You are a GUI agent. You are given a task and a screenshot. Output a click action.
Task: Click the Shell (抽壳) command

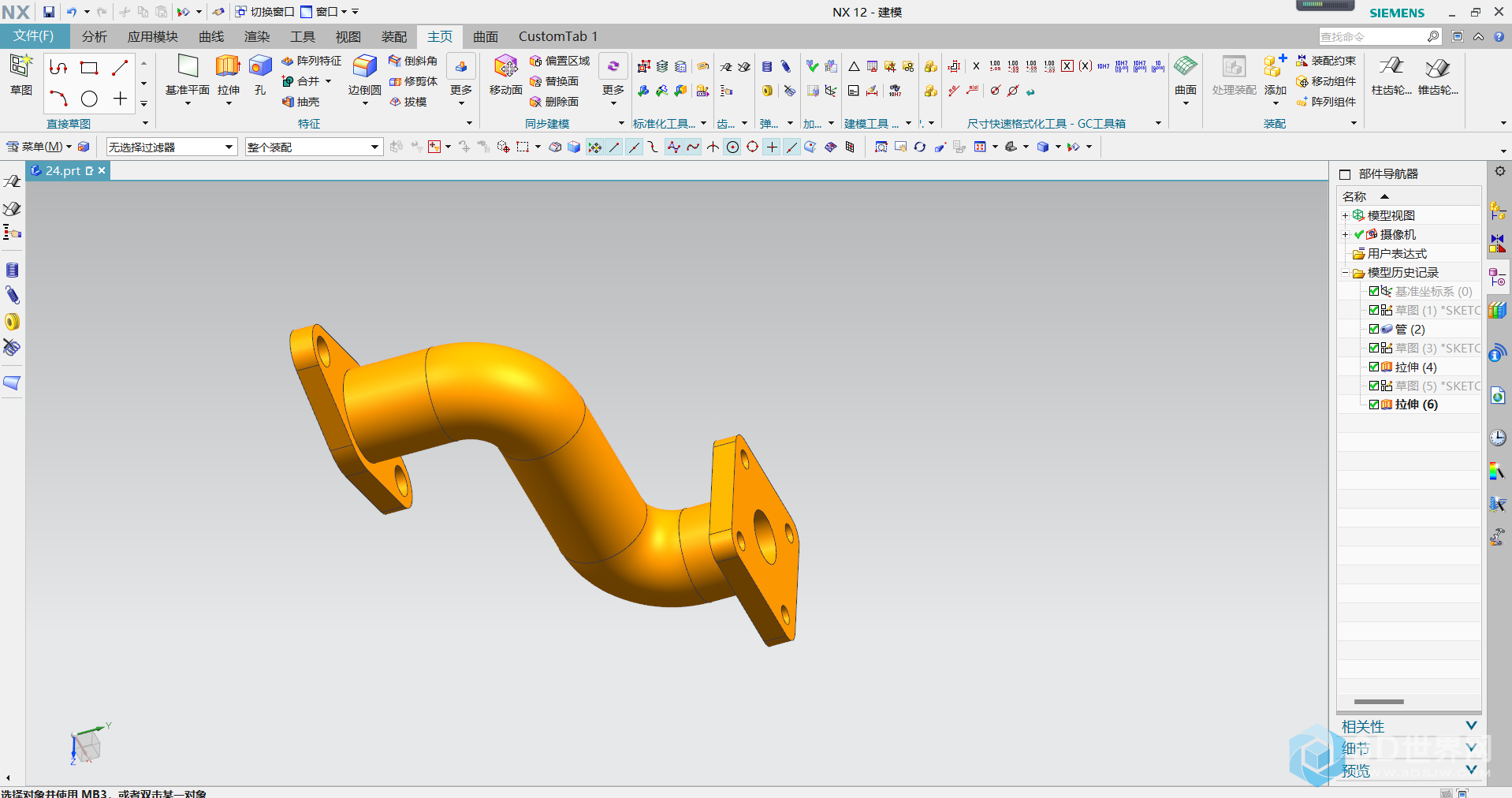point(301,102)
